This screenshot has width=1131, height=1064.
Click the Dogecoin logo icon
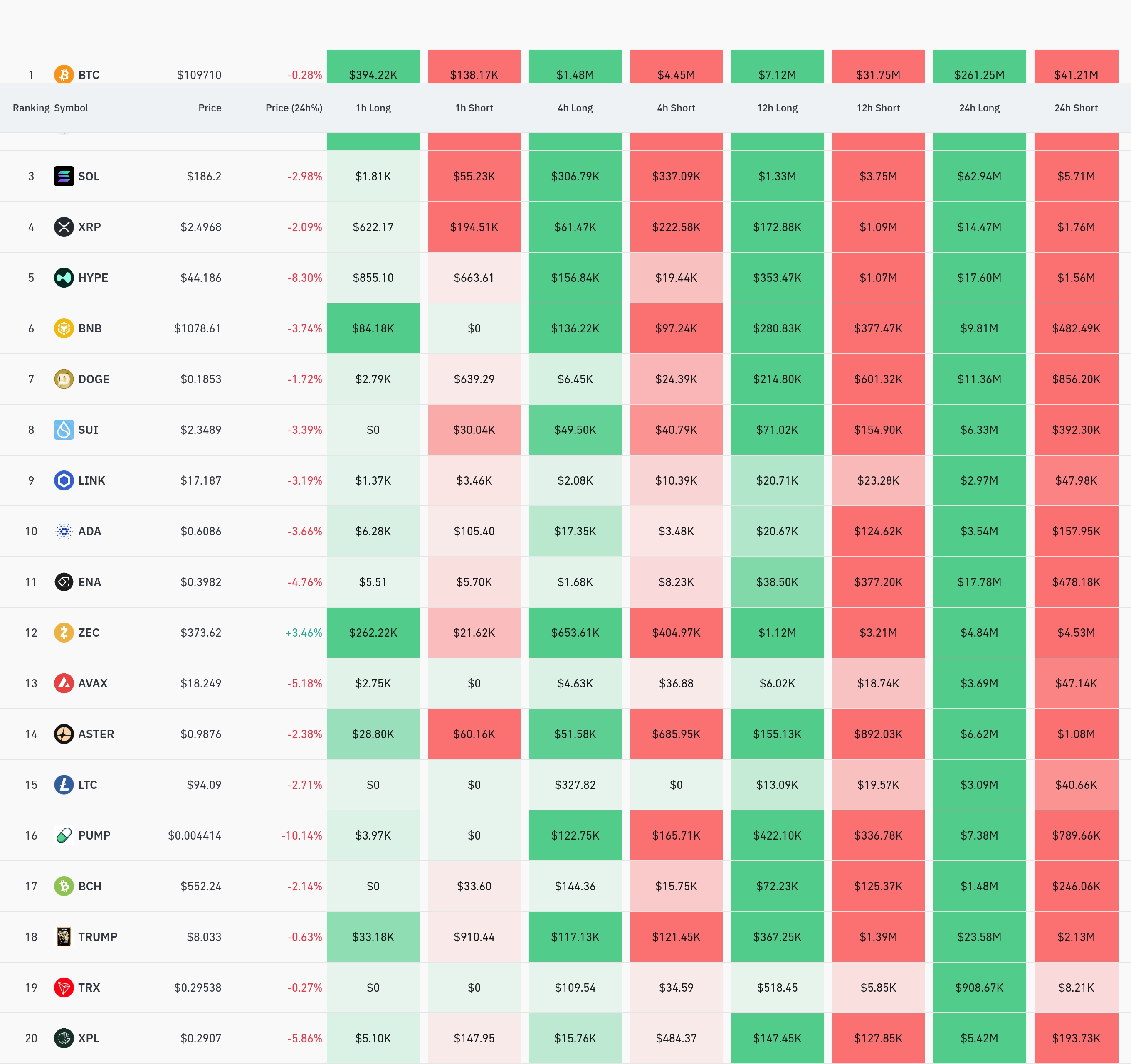64,379
